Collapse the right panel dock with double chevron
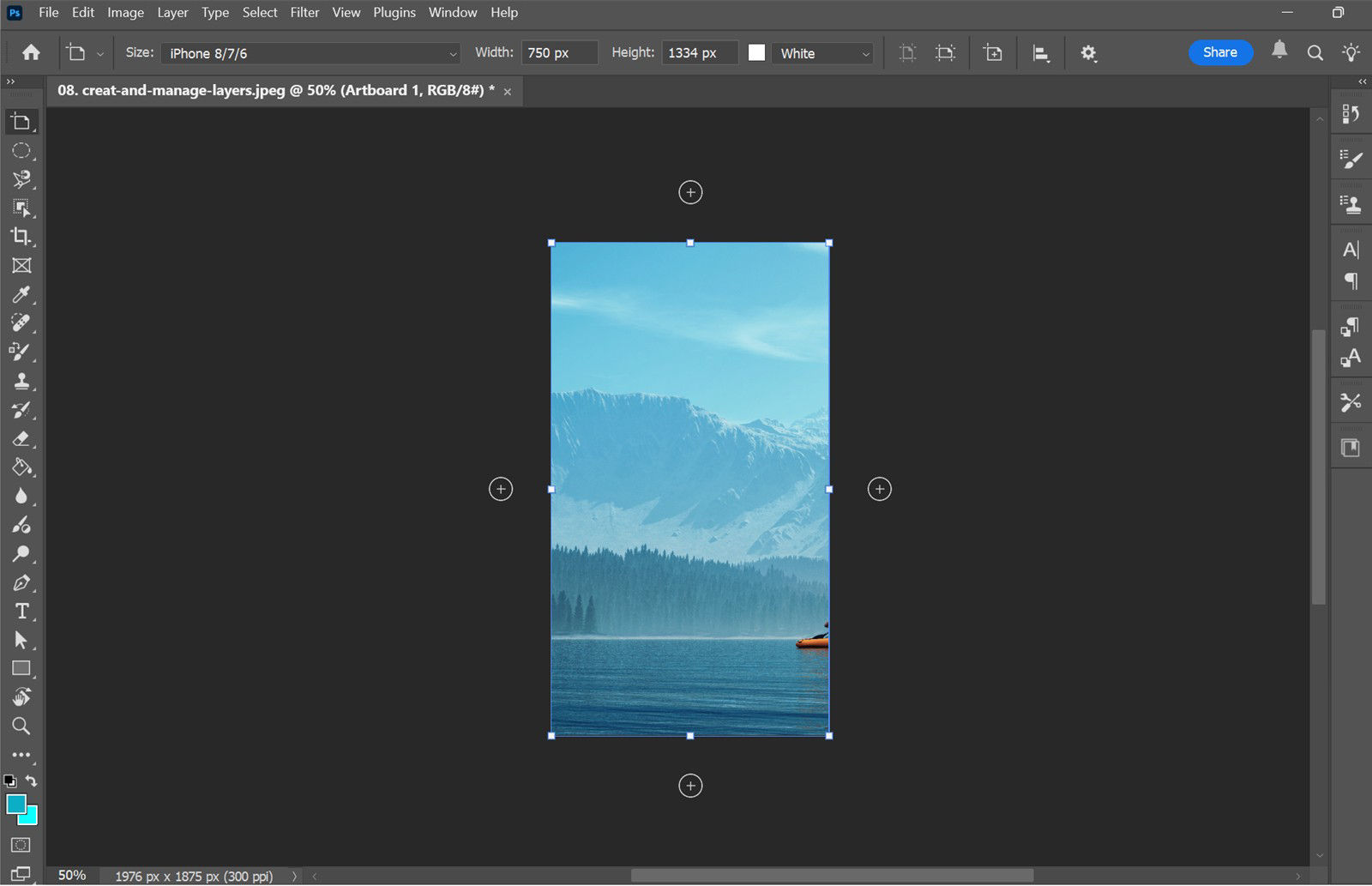Viewport: 1372px width, 886px height. [x=1362, y=81]
